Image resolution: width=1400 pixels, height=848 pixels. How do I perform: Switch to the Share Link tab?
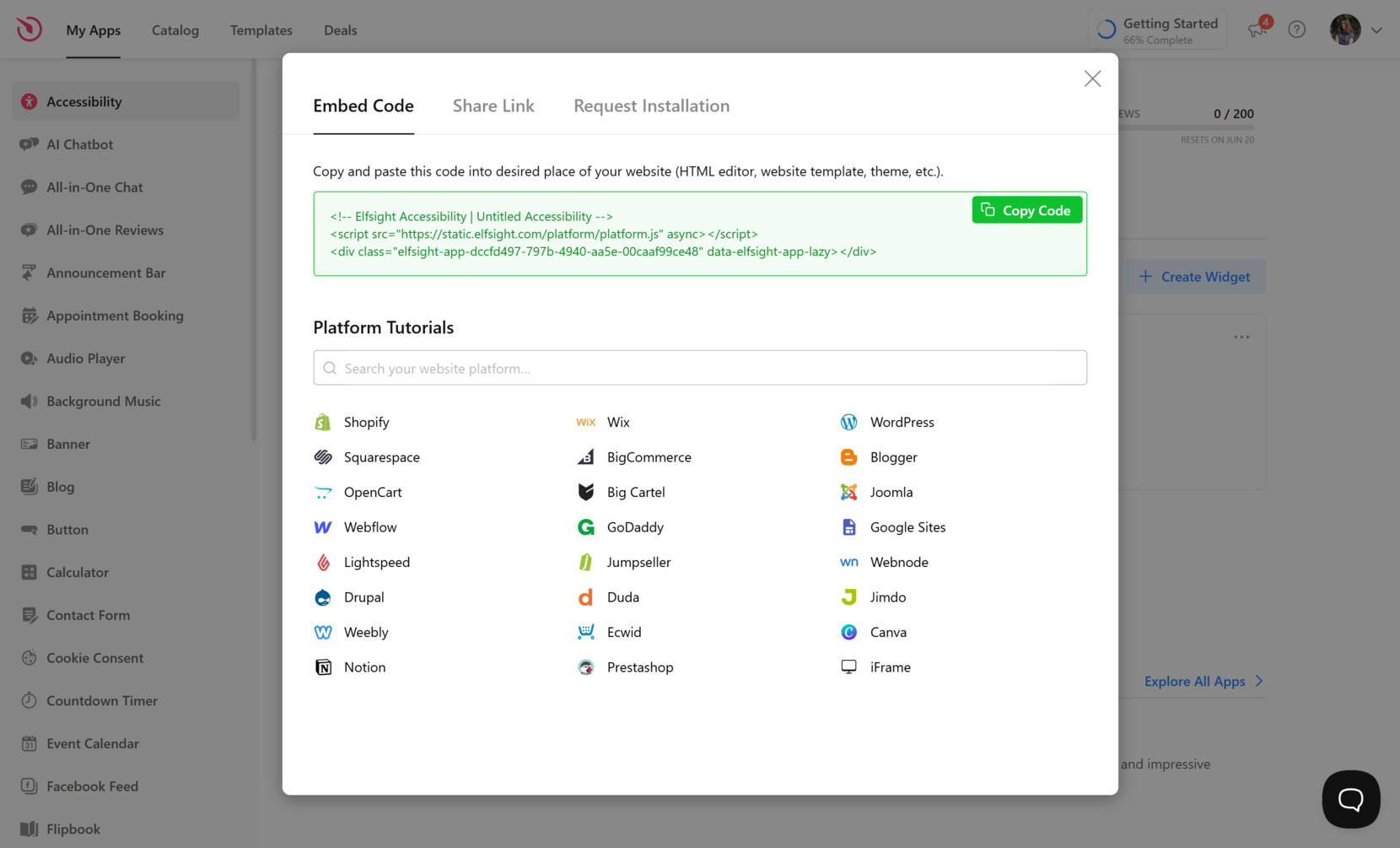click(x=493, y=105)
